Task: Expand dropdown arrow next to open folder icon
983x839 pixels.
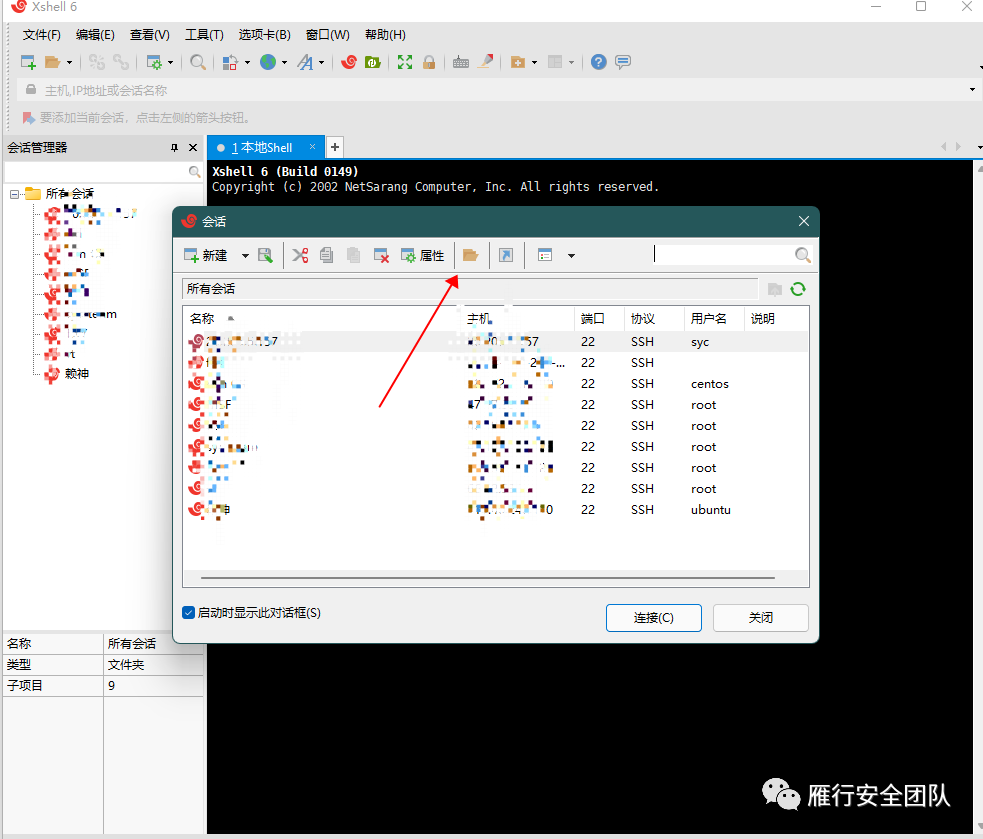Action: pyautogui.click(x=69, y=63)
